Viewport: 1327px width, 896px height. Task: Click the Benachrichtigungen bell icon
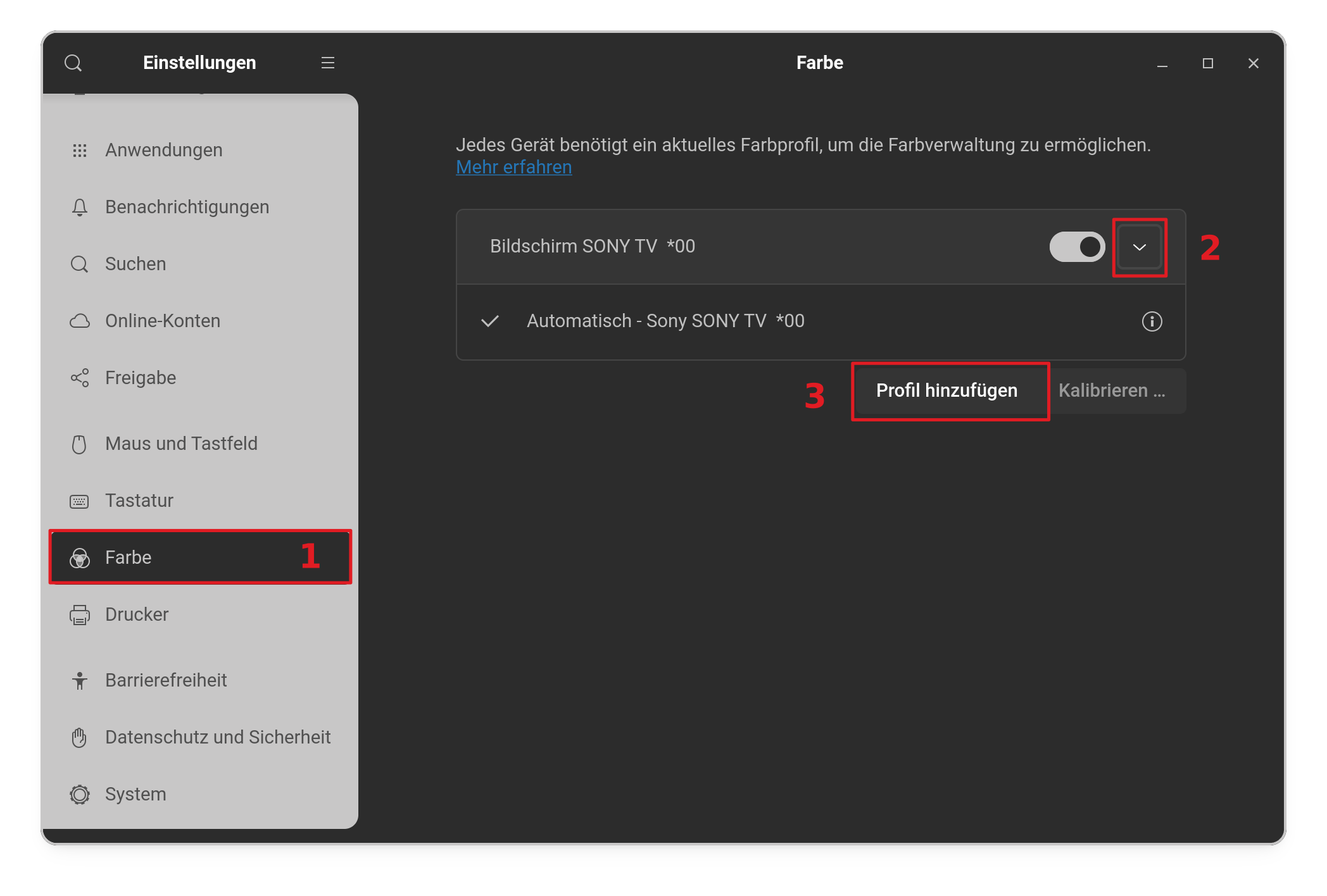click(80, 208)
